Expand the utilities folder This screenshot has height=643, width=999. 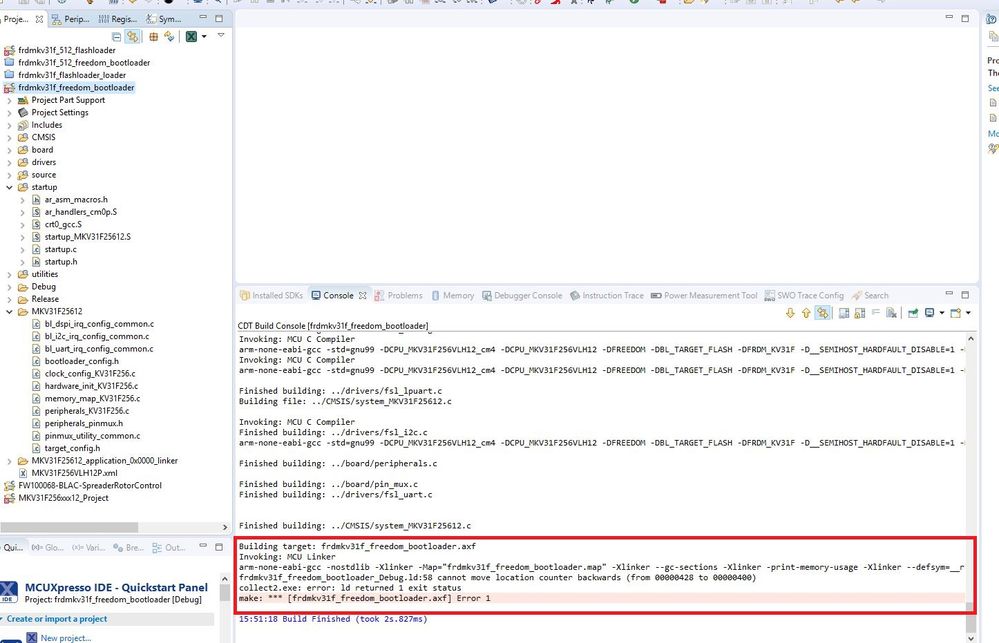pos(9,275)
